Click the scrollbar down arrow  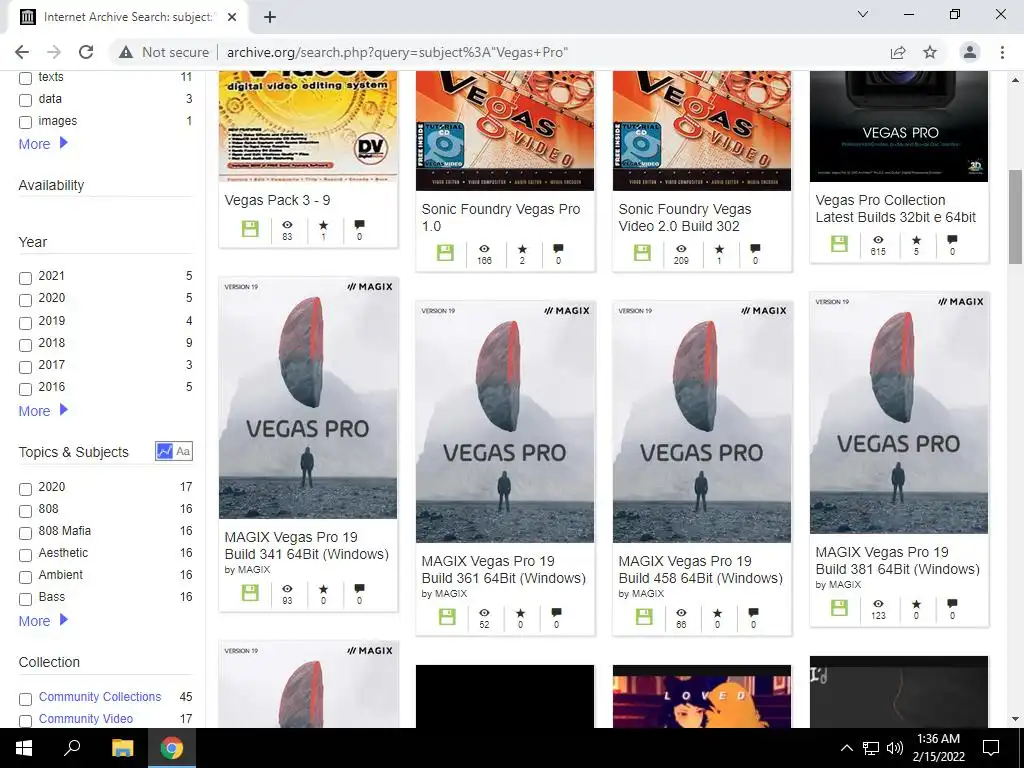(x=1015, y=719)
